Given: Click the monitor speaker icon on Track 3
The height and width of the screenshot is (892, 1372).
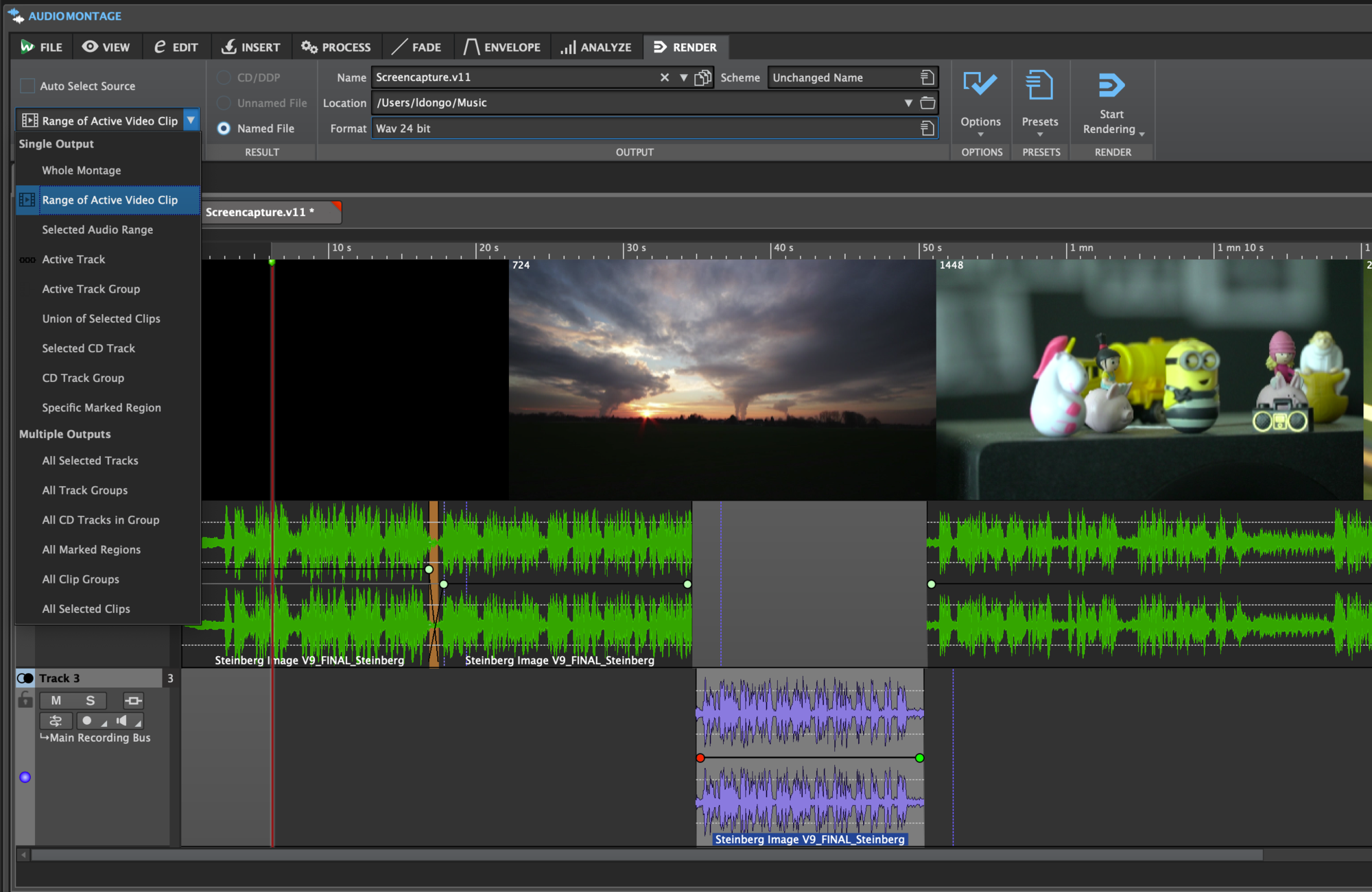Looking at the screenshot, I should point(122,721).
